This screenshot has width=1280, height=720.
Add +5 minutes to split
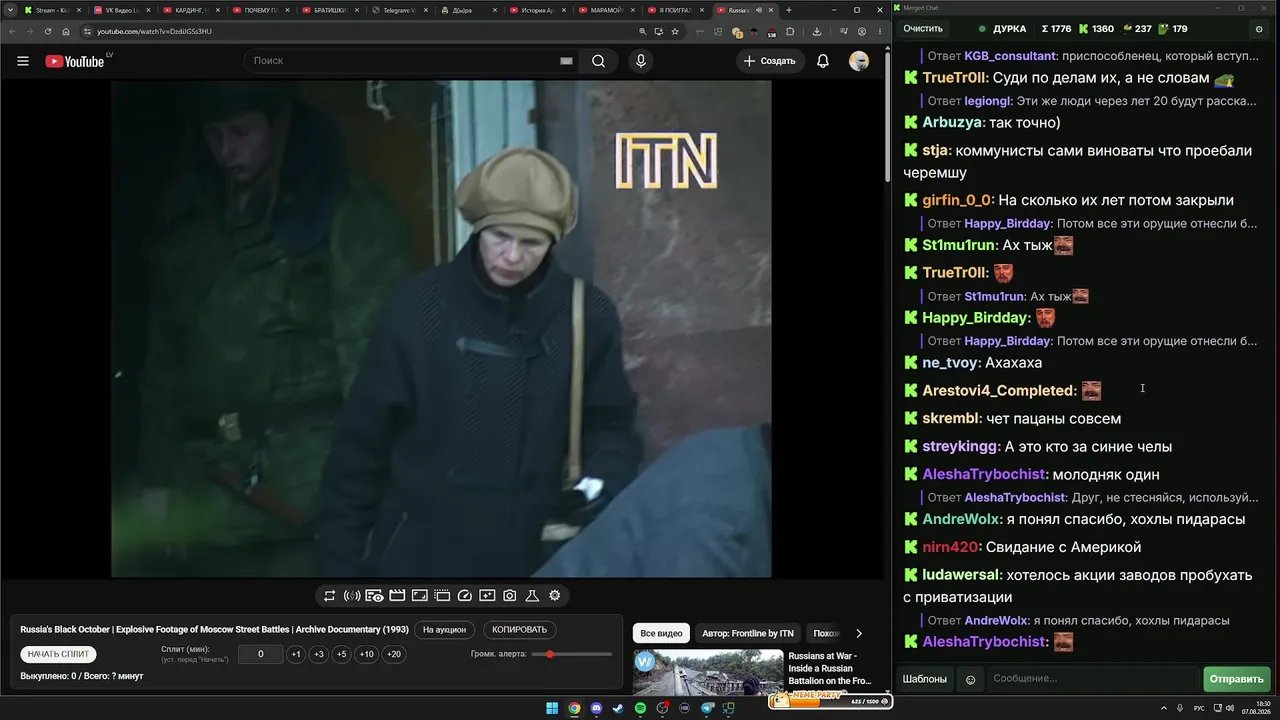[x=342, y=654]
